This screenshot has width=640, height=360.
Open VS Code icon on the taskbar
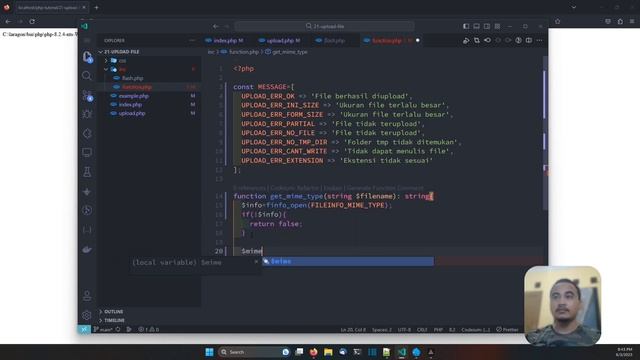pos(402,352)
